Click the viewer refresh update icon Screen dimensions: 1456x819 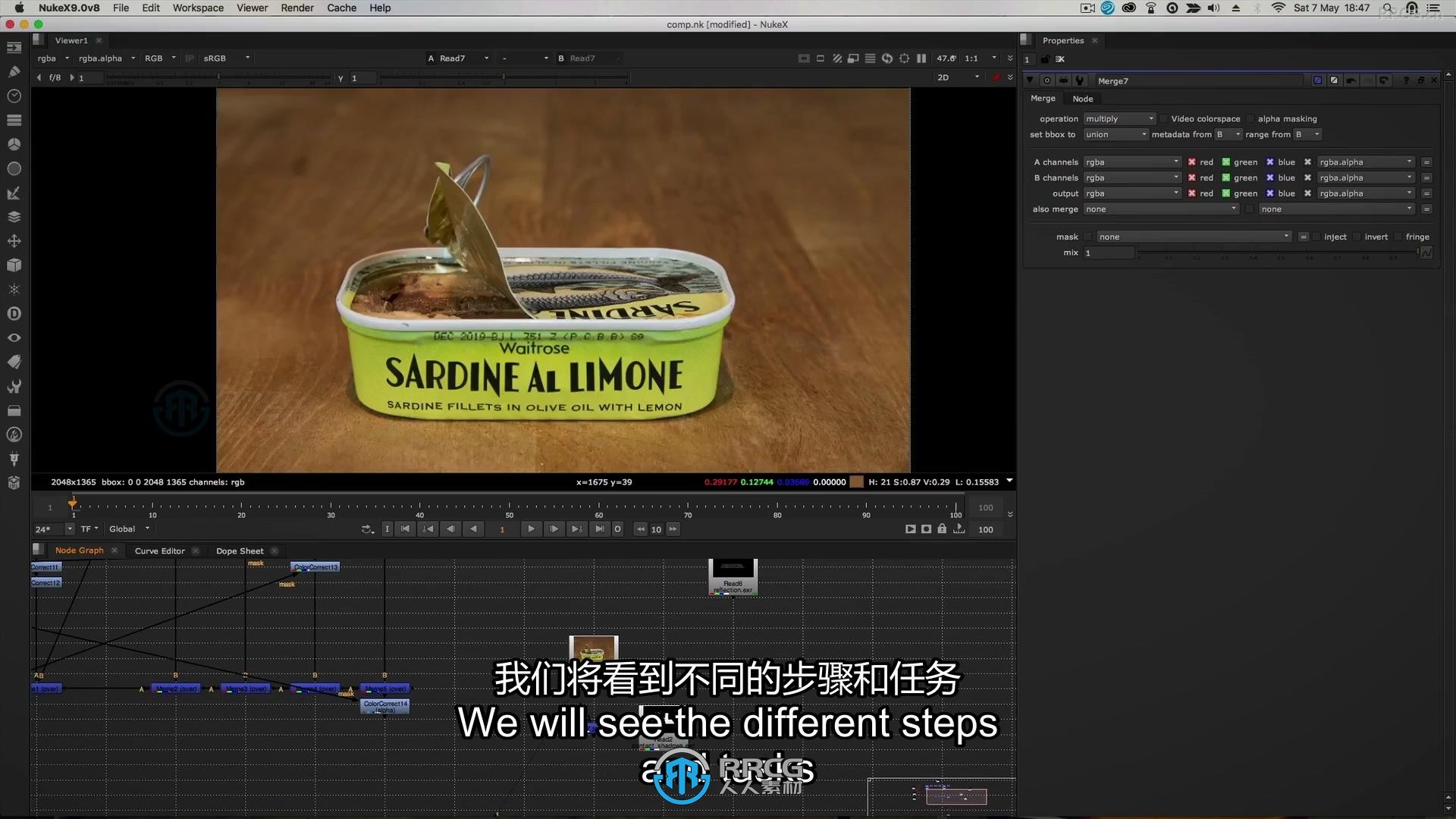[887, 58]
